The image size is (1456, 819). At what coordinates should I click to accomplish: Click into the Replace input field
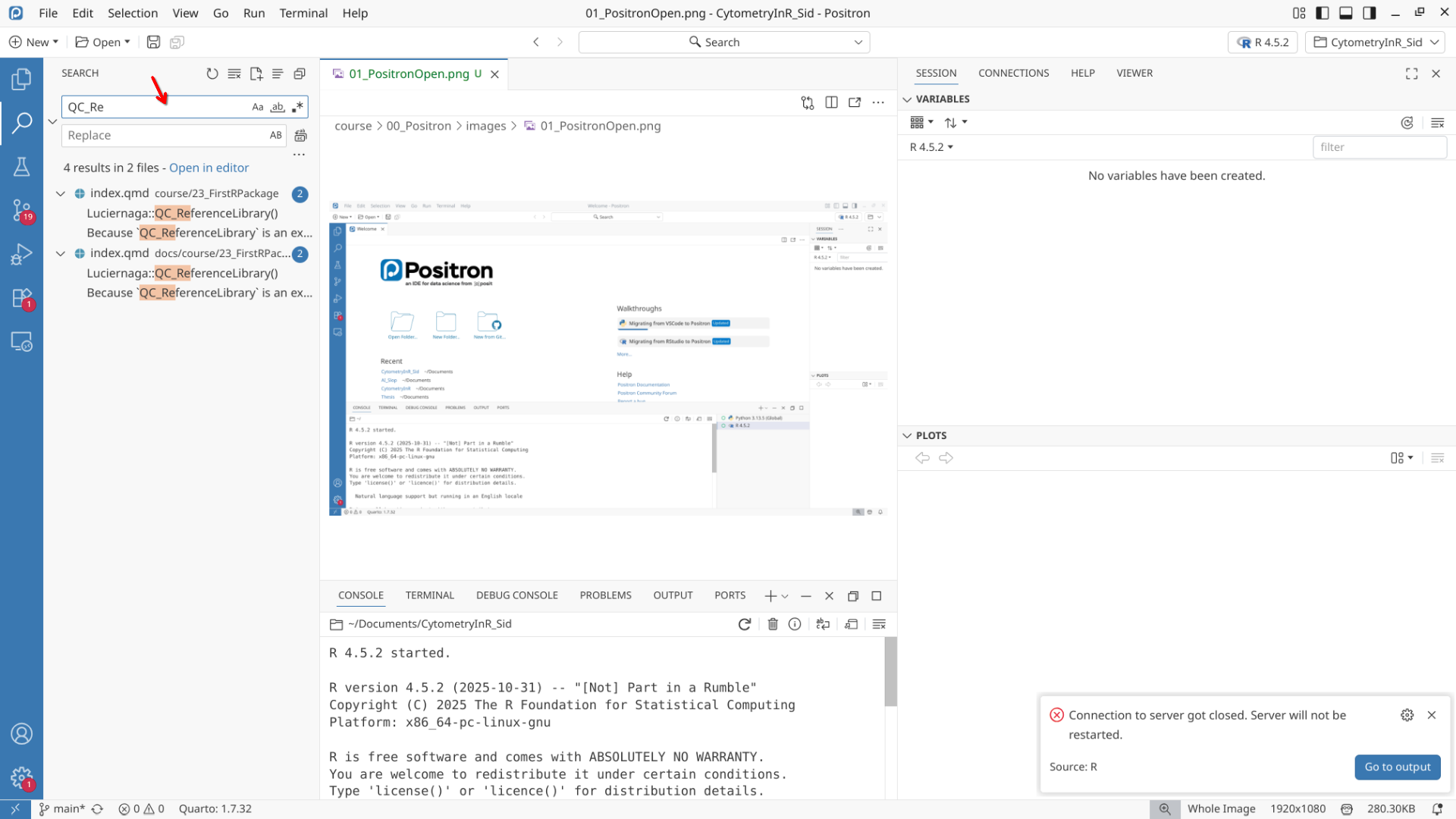163,135
